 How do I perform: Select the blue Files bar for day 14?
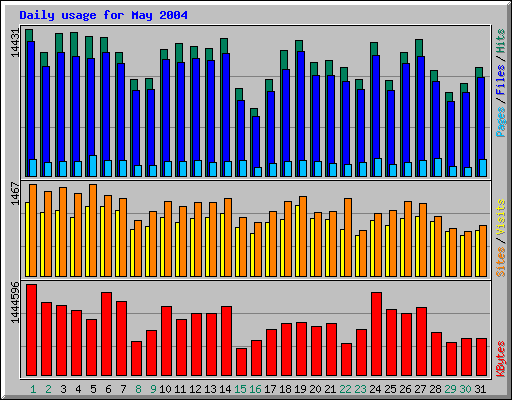pyautogui.click(x=226, y=107)
